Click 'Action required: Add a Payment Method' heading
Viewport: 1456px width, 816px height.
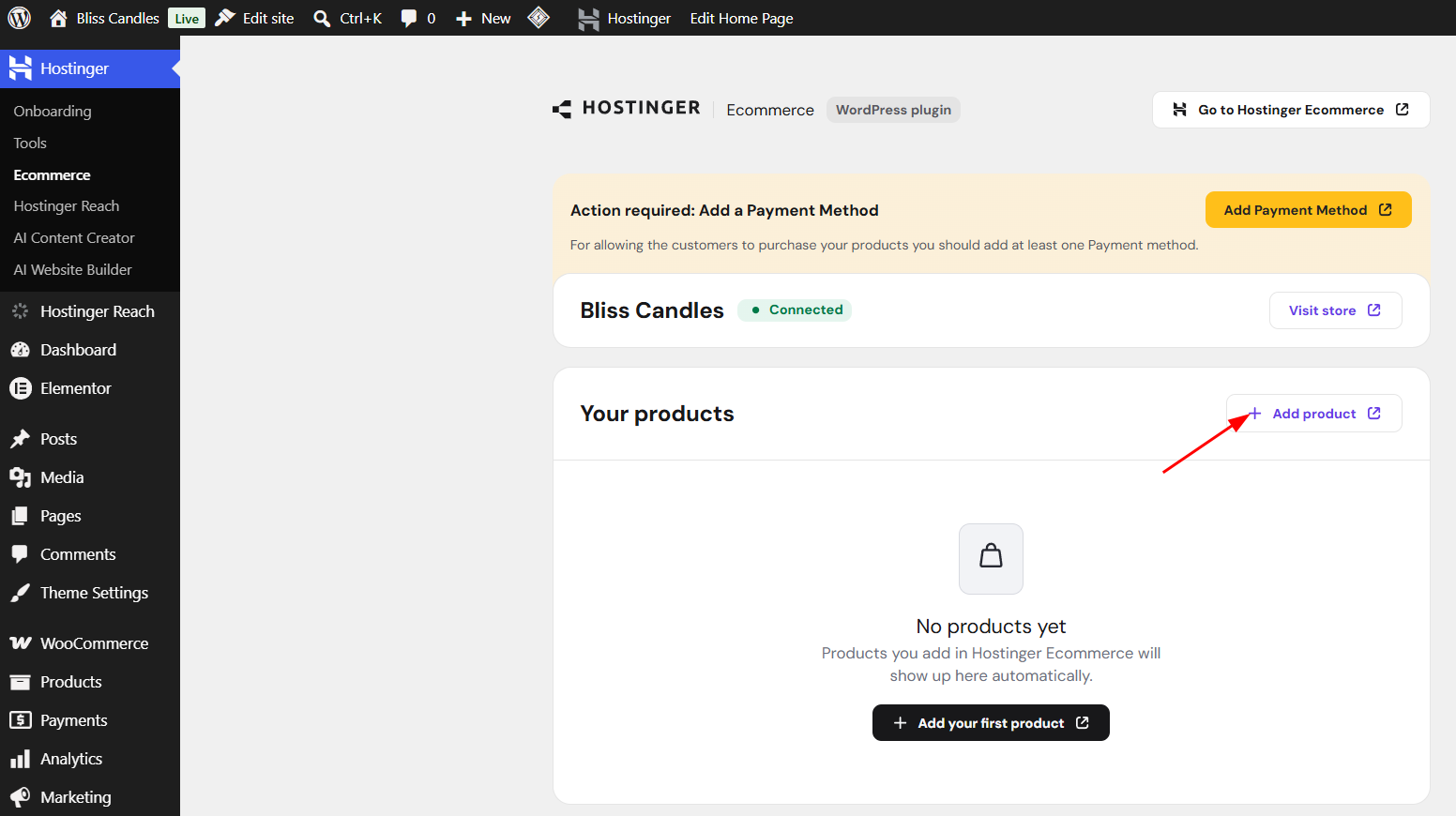724,210
